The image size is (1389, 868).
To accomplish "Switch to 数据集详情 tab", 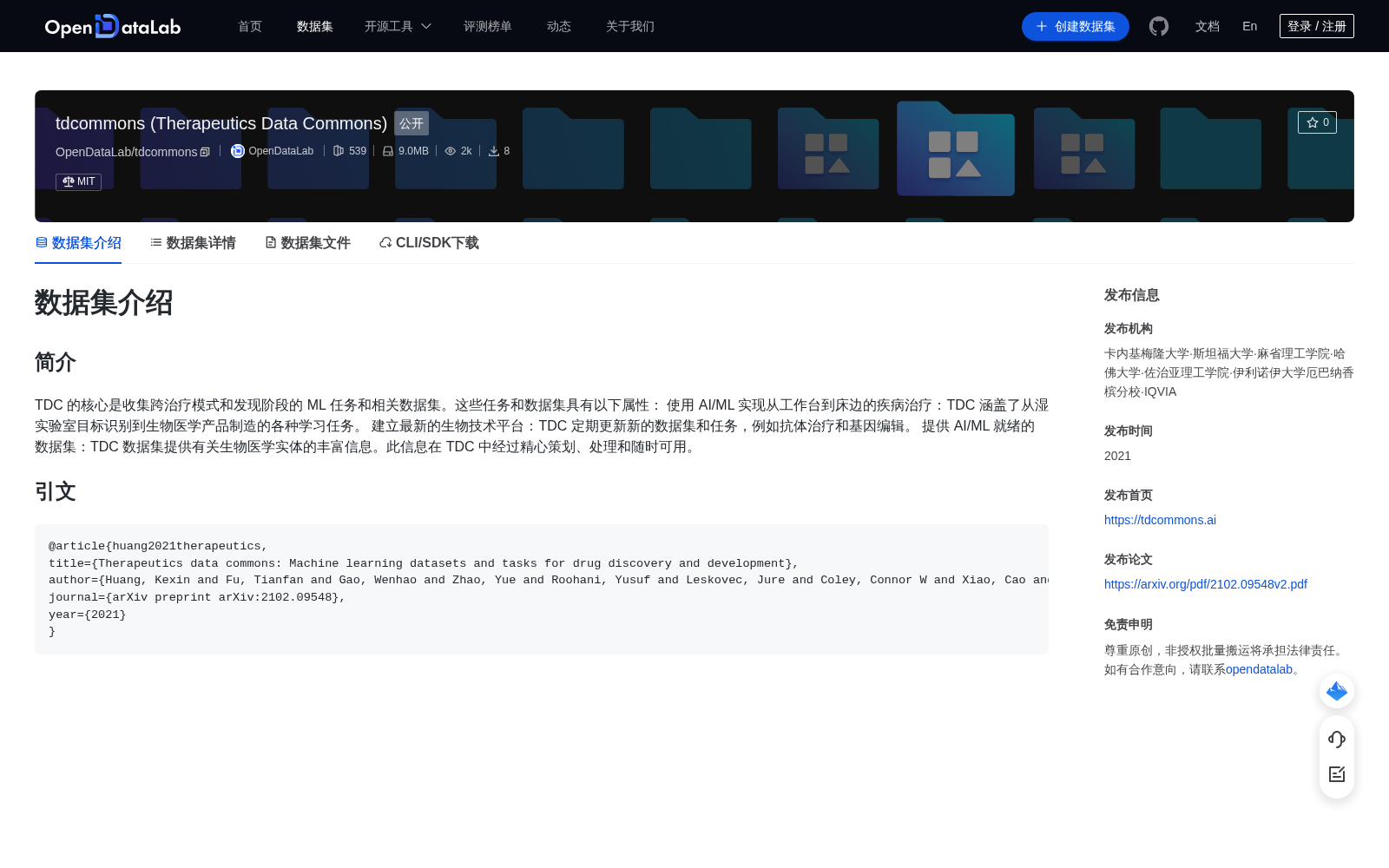I will click(x=193, y=243).
